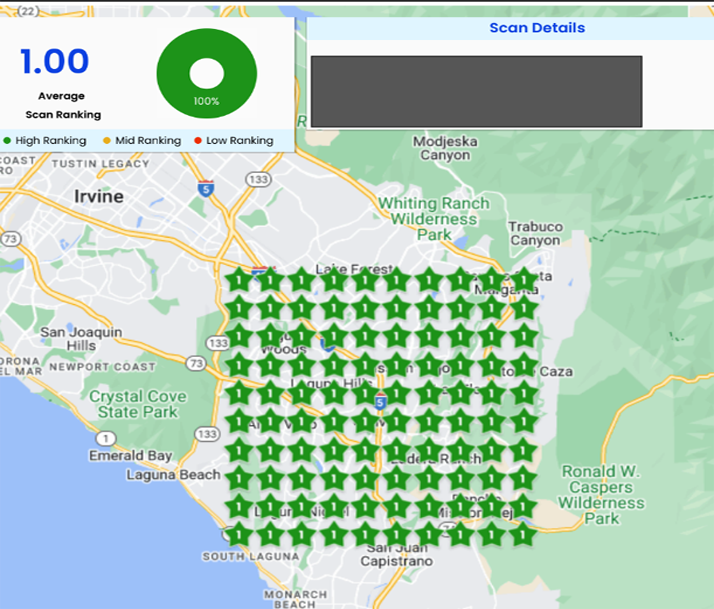Click the Laguna Beach map label
The height and width of the screenshot is (609, 714).
173,474
